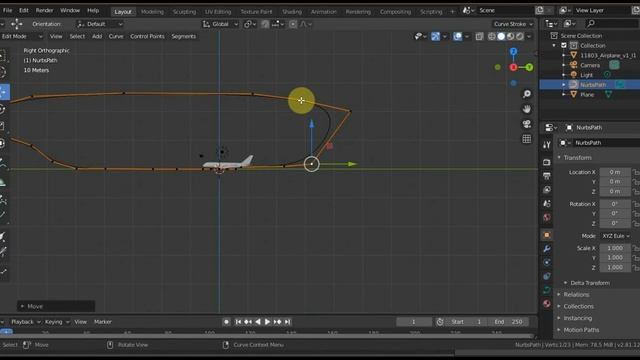Toggle snapping magnet in the header
The height and width of the screenshot is (360, 640).
click(265, 24)
